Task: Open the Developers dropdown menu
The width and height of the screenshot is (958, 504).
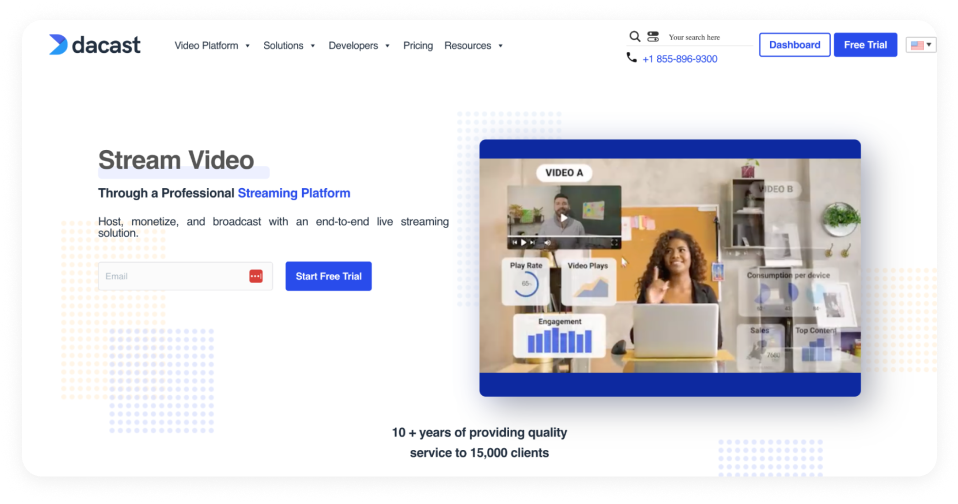Action: tap(359, 46)
